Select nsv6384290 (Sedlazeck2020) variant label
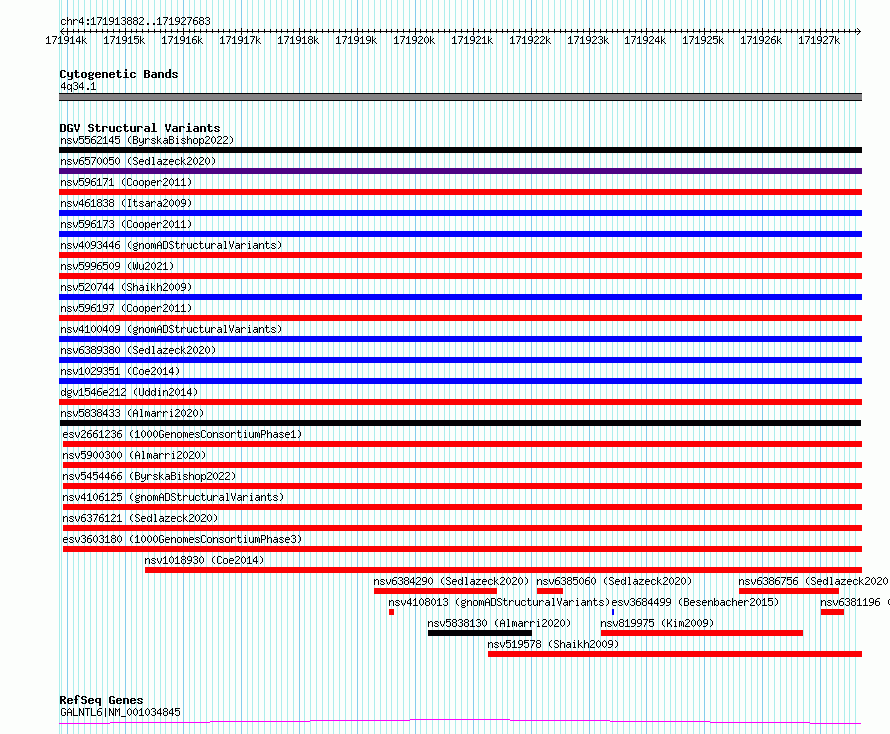 [x=451, y=581]
